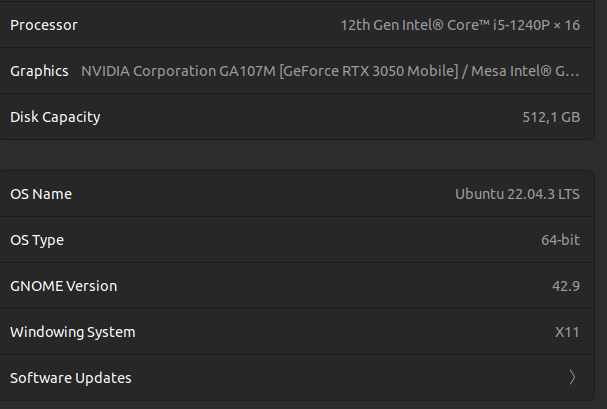Click the OS Name label
The image size is (607, 409).
(x=41, y=194)
